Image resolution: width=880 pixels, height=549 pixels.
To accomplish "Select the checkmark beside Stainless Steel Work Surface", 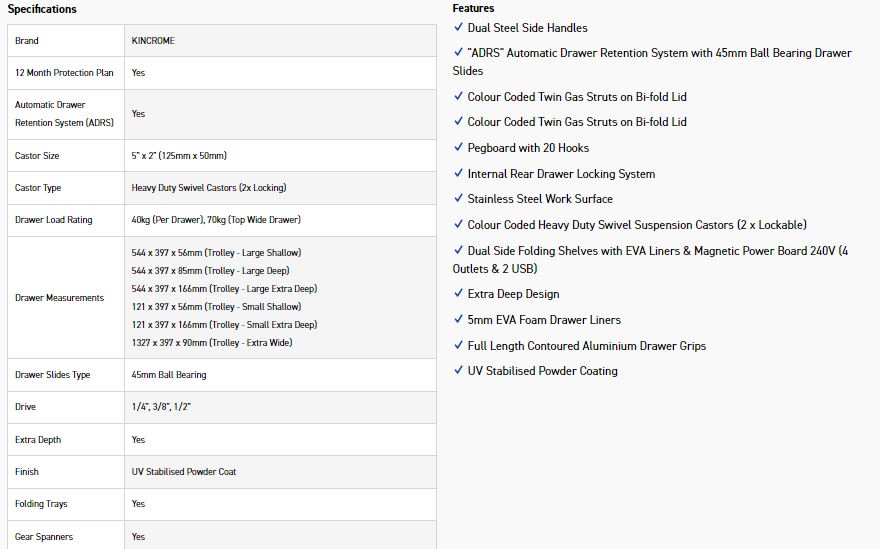I will coord(458,198).
